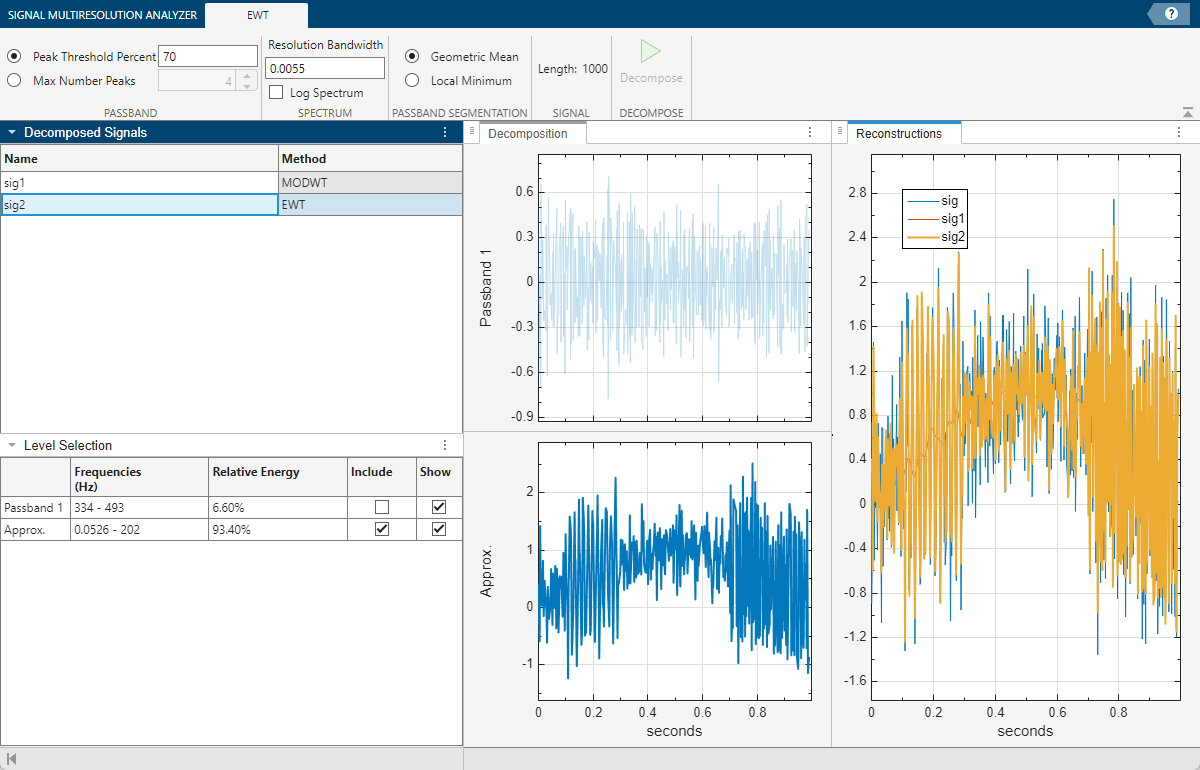Open Level Selection panel options ellipsis menu
The image size is (1200, 770).
446,445
